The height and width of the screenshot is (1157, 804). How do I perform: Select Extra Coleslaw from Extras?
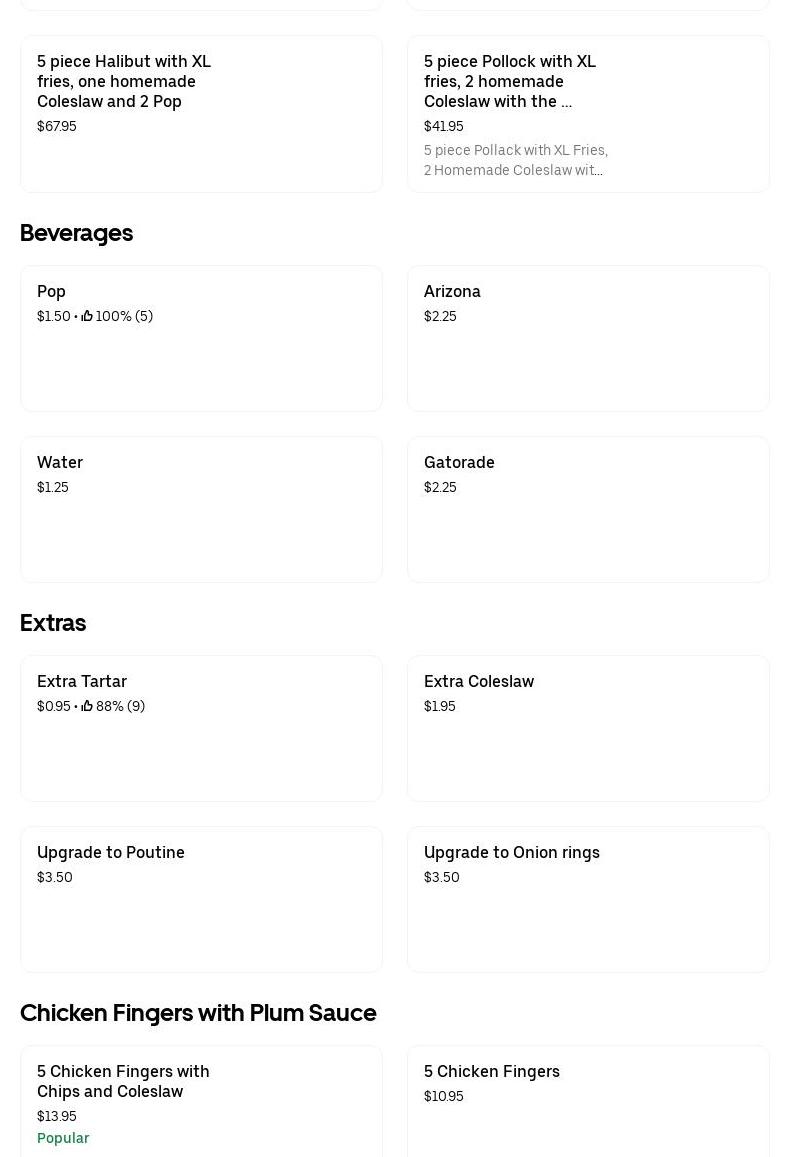(588, 730)
